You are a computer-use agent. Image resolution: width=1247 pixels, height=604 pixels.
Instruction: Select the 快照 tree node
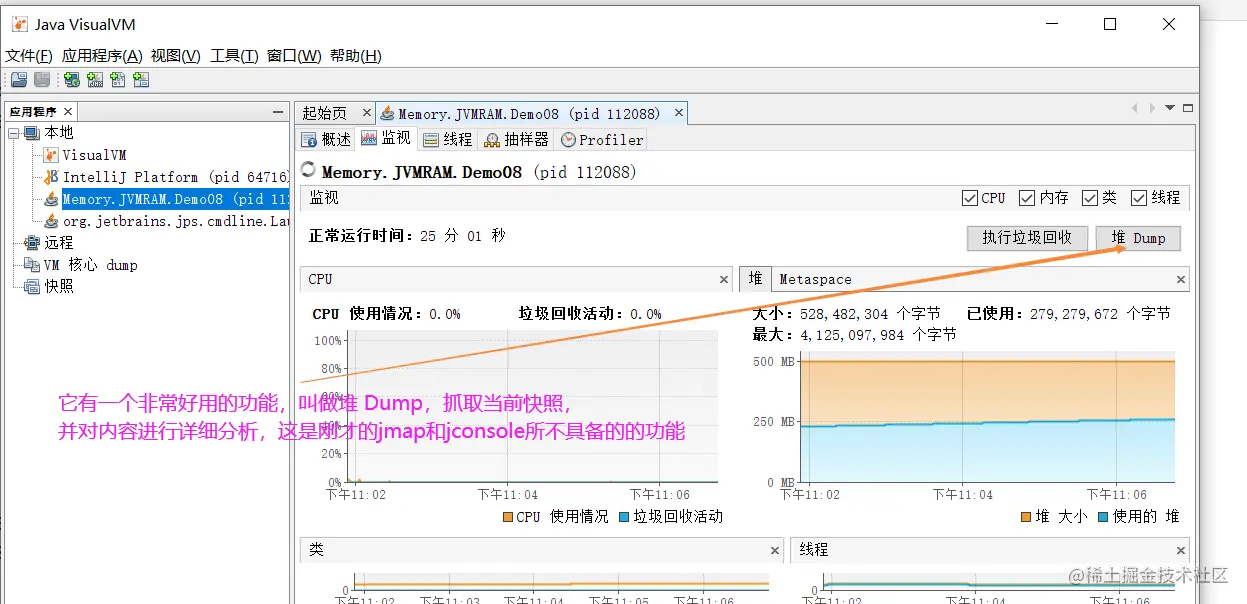point(58,286)
